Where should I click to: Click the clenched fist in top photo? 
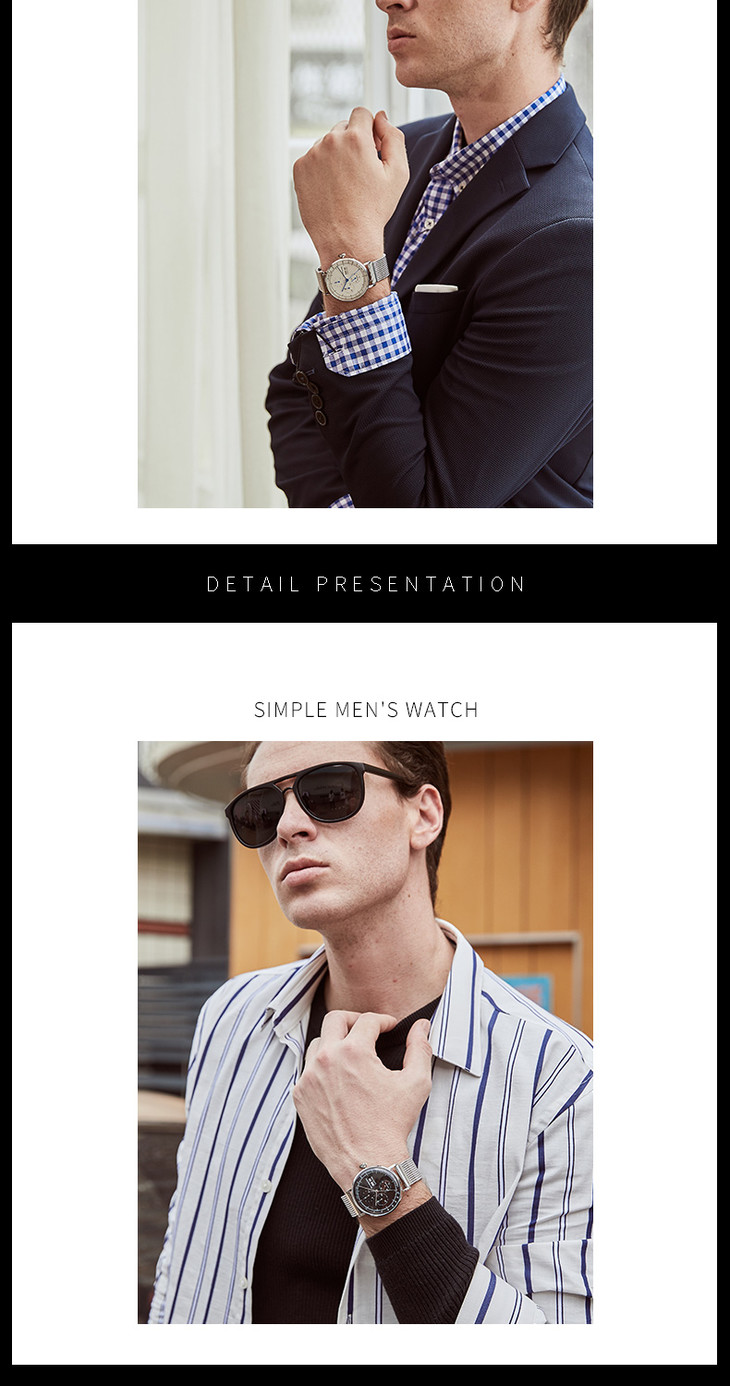click(348, 185)
